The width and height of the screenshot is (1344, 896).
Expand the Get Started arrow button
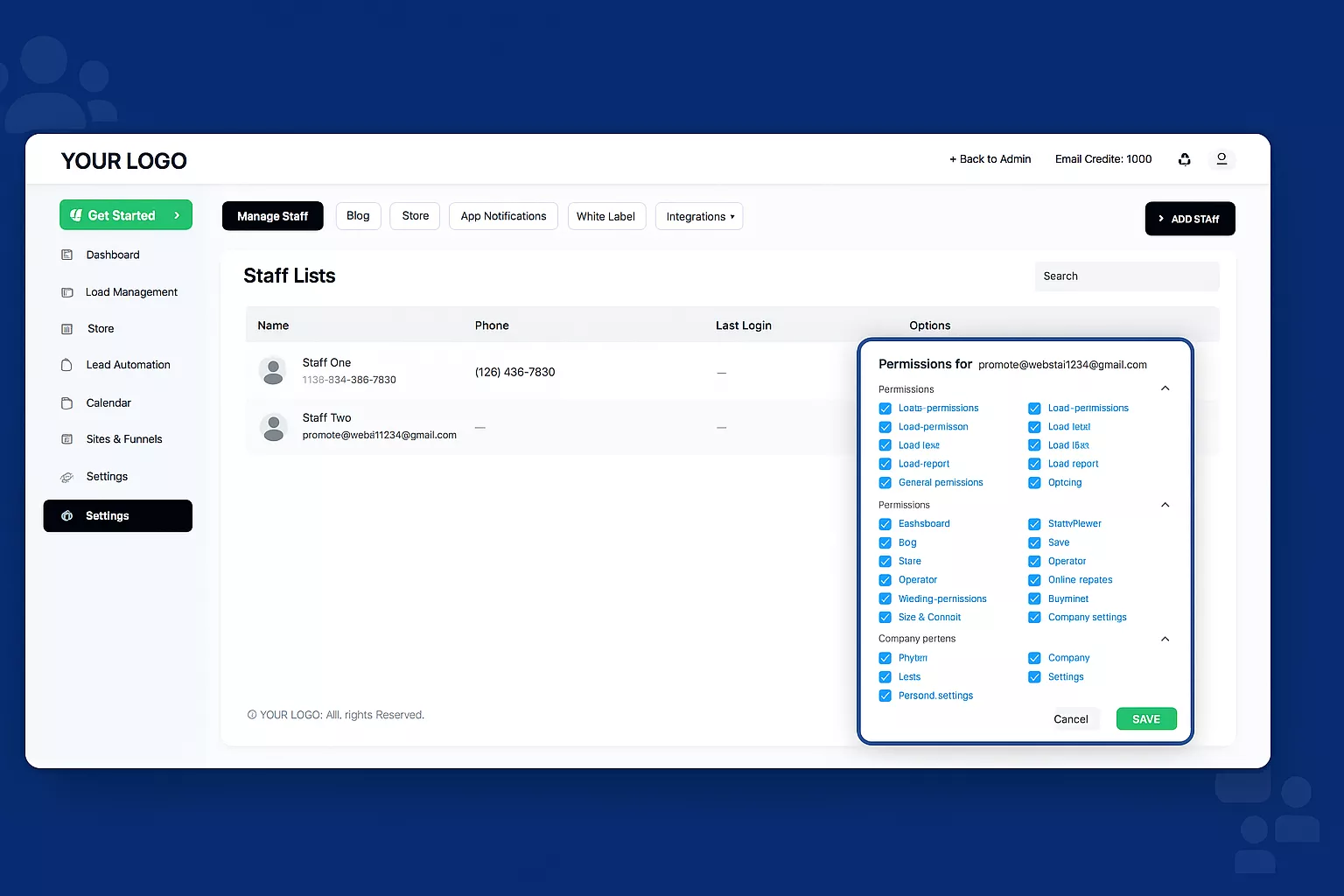[177, 215]
